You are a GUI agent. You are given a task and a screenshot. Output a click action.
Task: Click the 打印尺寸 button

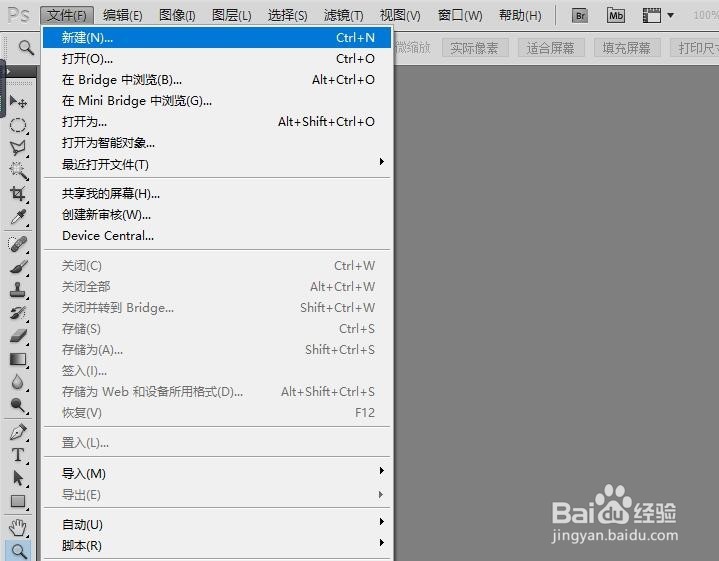[x=695, y=48]
